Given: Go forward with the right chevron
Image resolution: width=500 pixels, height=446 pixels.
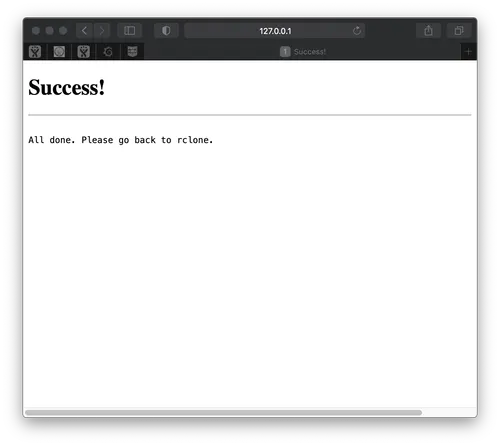Looking at the screenshot, I should (102, 31).
